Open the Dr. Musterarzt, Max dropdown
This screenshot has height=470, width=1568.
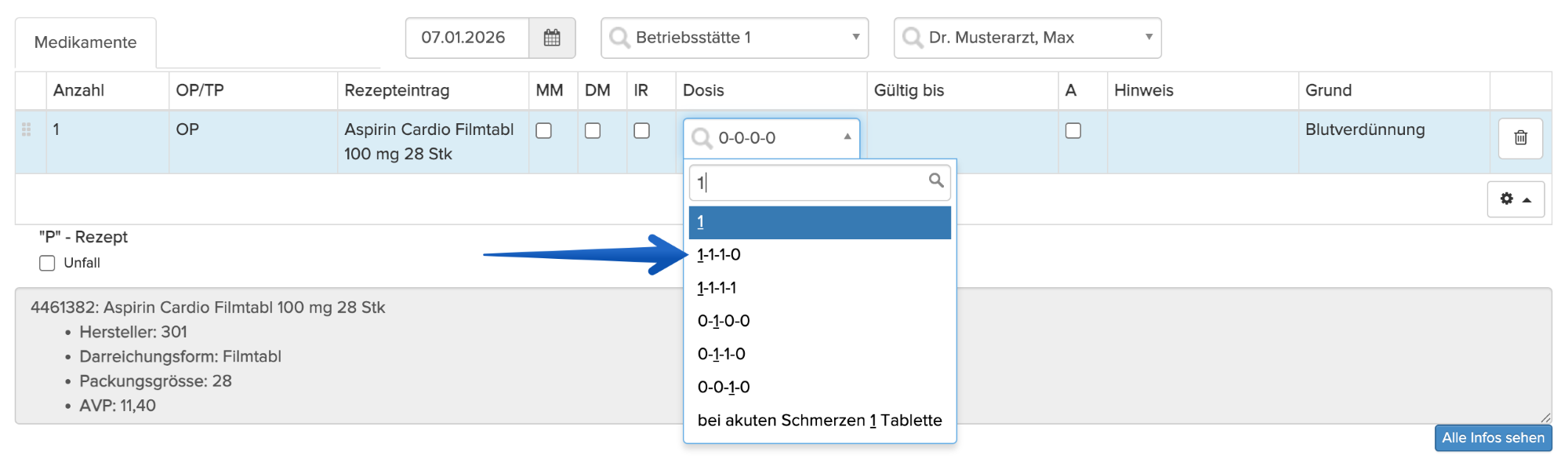pyautogui.click(x=1149, y=37)
